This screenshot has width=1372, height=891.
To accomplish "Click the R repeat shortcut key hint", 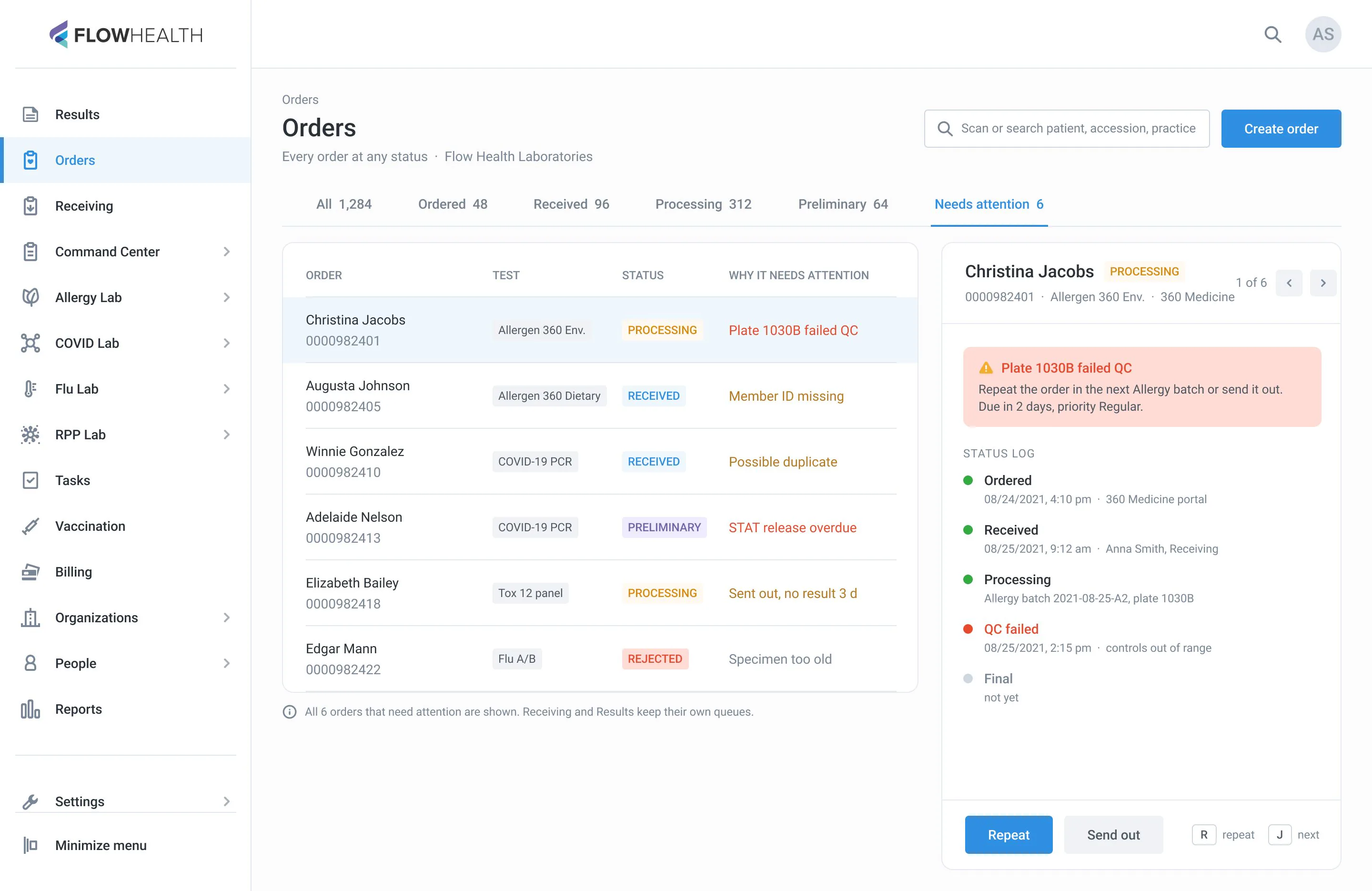I will tap(1204, 834).
